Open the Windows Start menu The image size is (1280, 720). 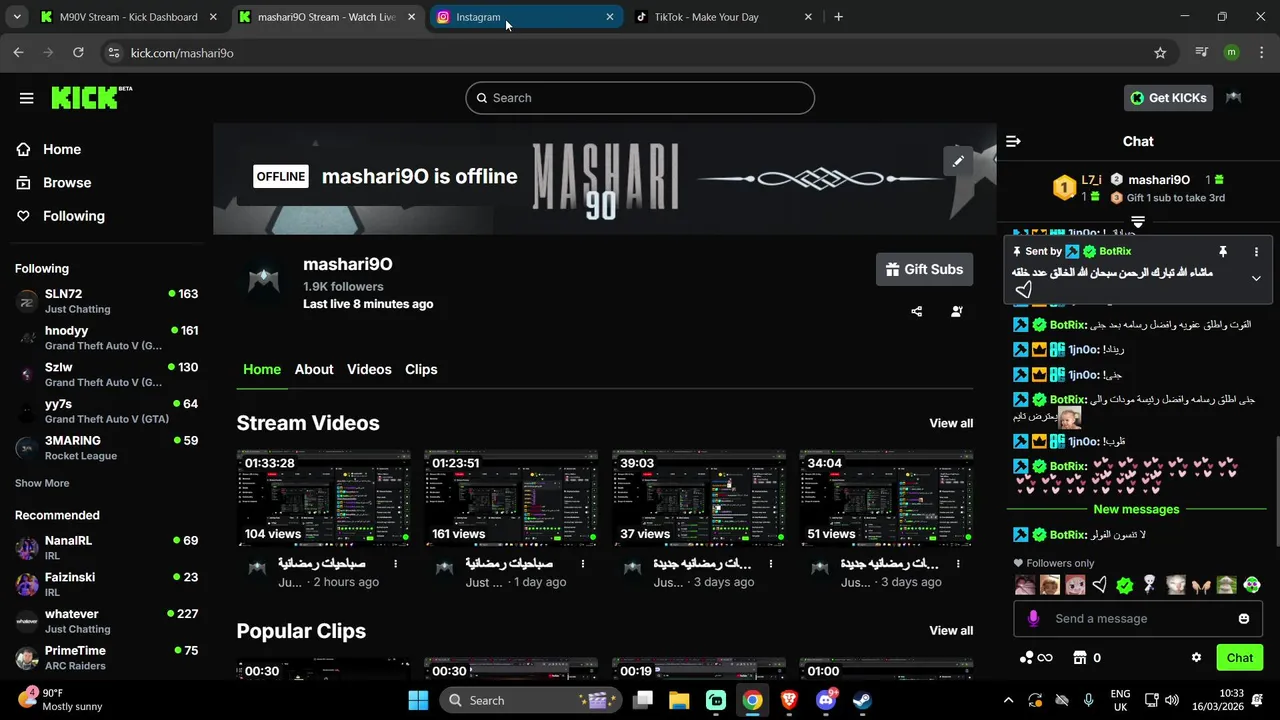pyautogui.click(x=418, y=700)
